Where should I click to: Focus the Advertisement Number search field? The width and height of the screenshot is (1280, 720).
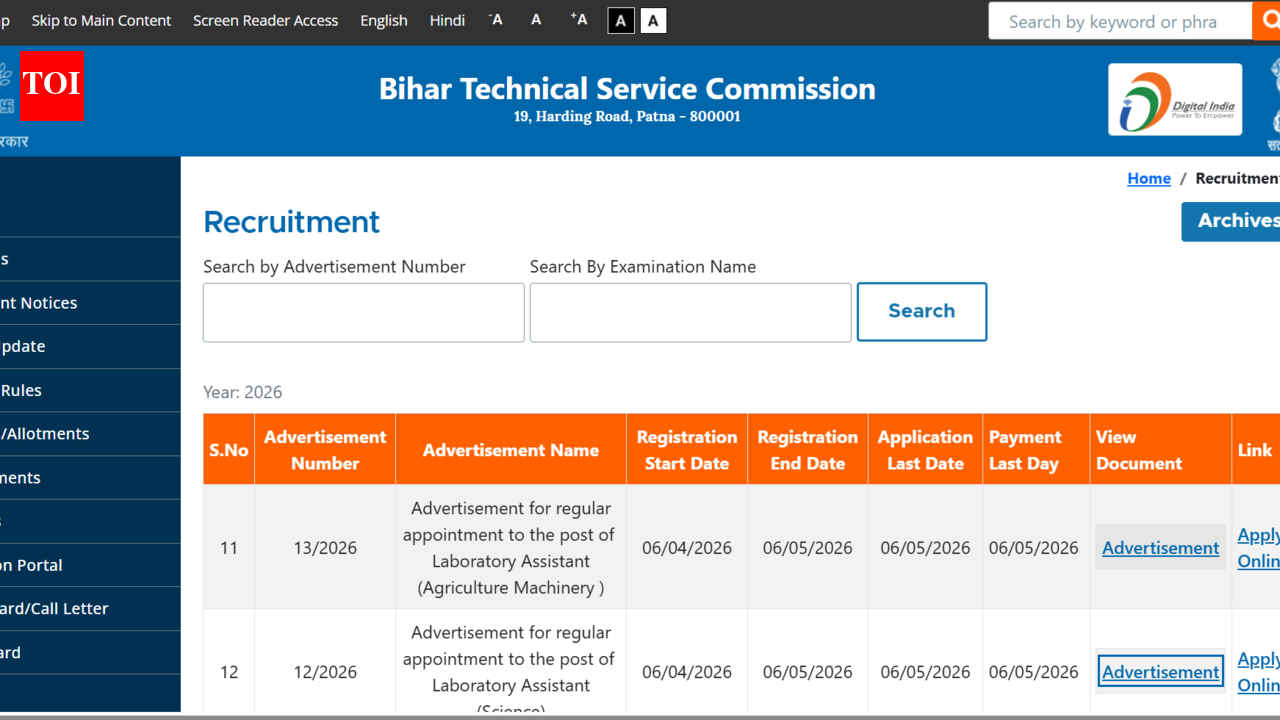coord(364,312)
